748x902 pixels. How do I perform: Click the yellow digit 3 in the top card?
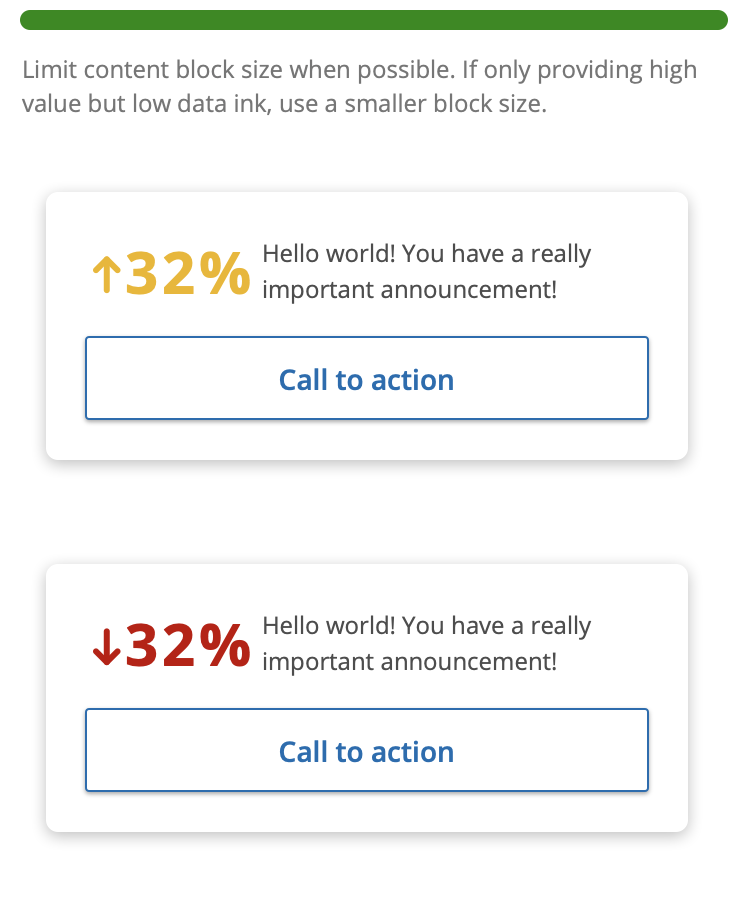pyautogui.click(x=142, y=274)
